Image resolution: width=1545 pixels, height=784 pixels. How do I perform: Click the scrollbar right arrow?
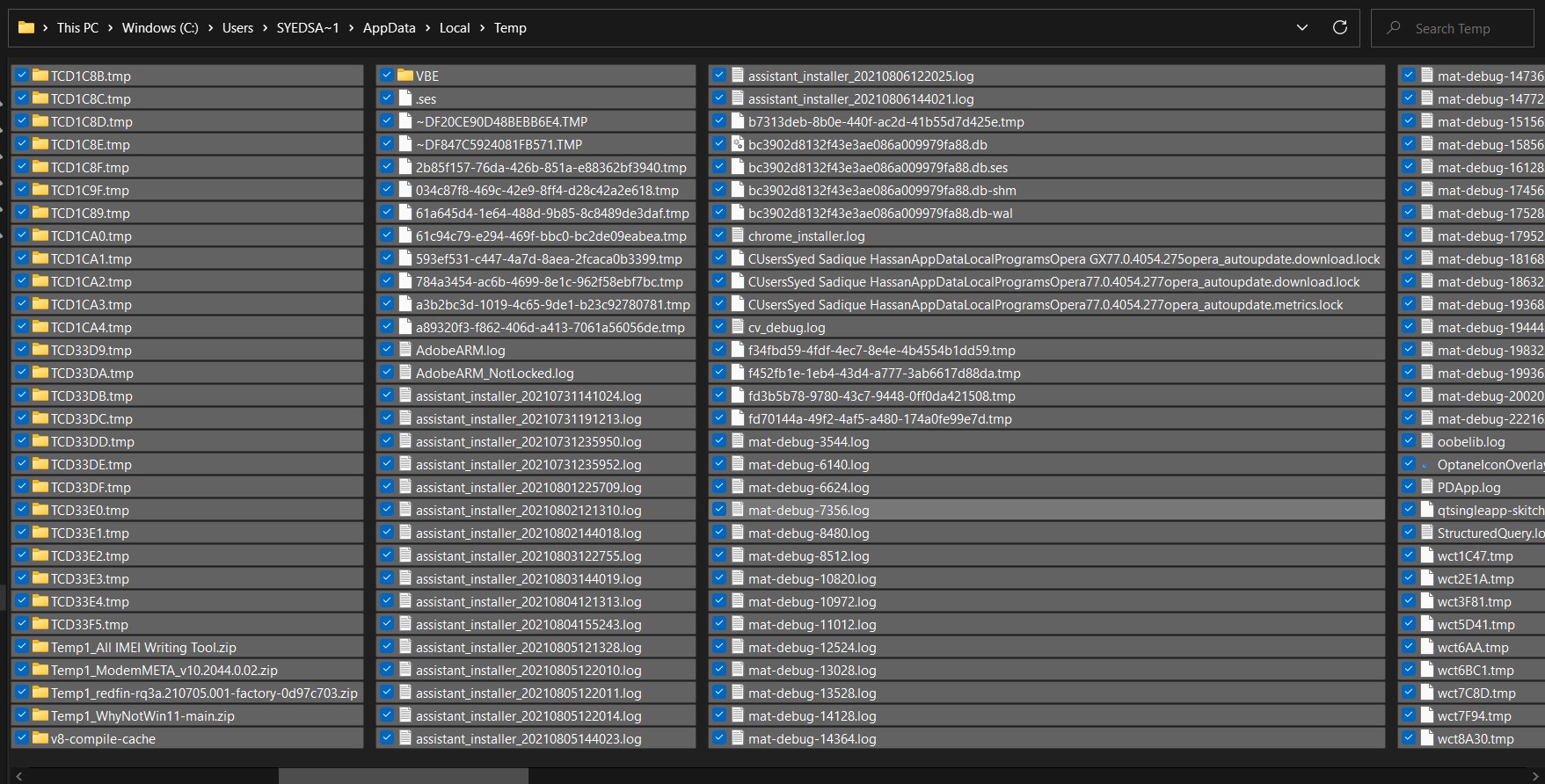(1536, 776)
